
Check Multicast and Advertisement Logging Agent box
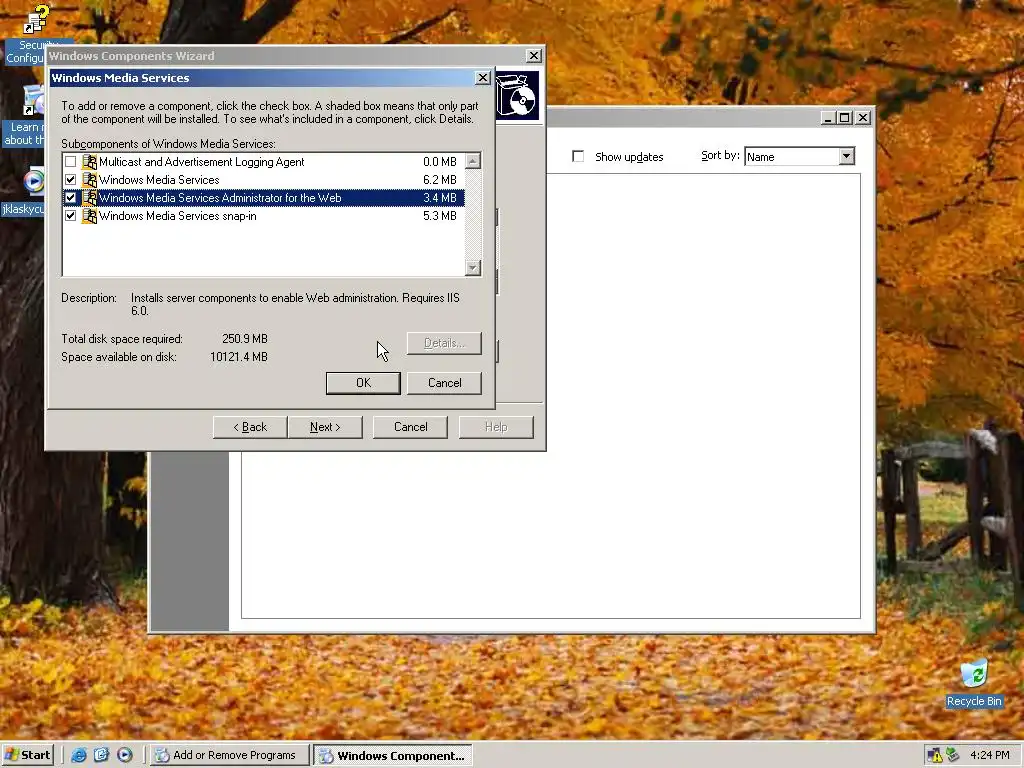71,162
